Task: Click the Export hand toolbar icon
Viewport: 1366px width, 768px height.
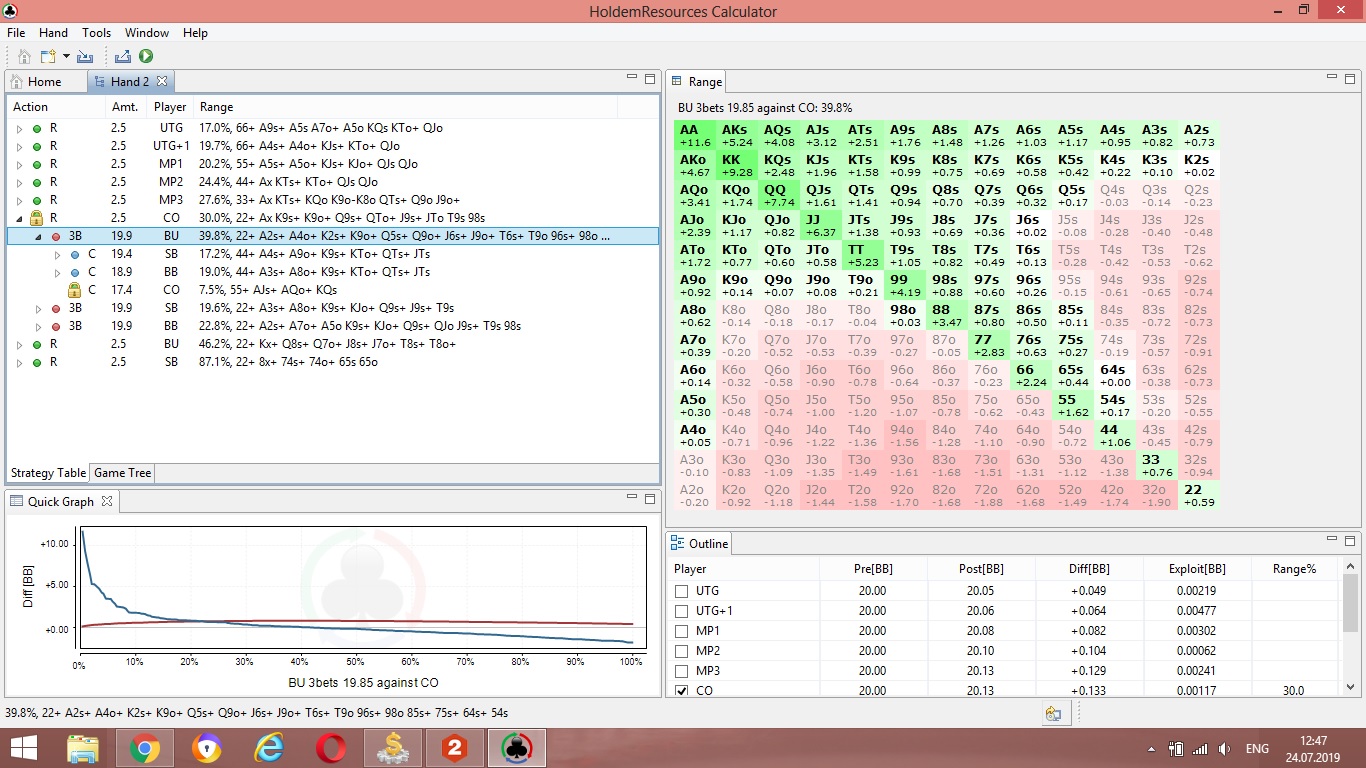Action: [123, 57]
